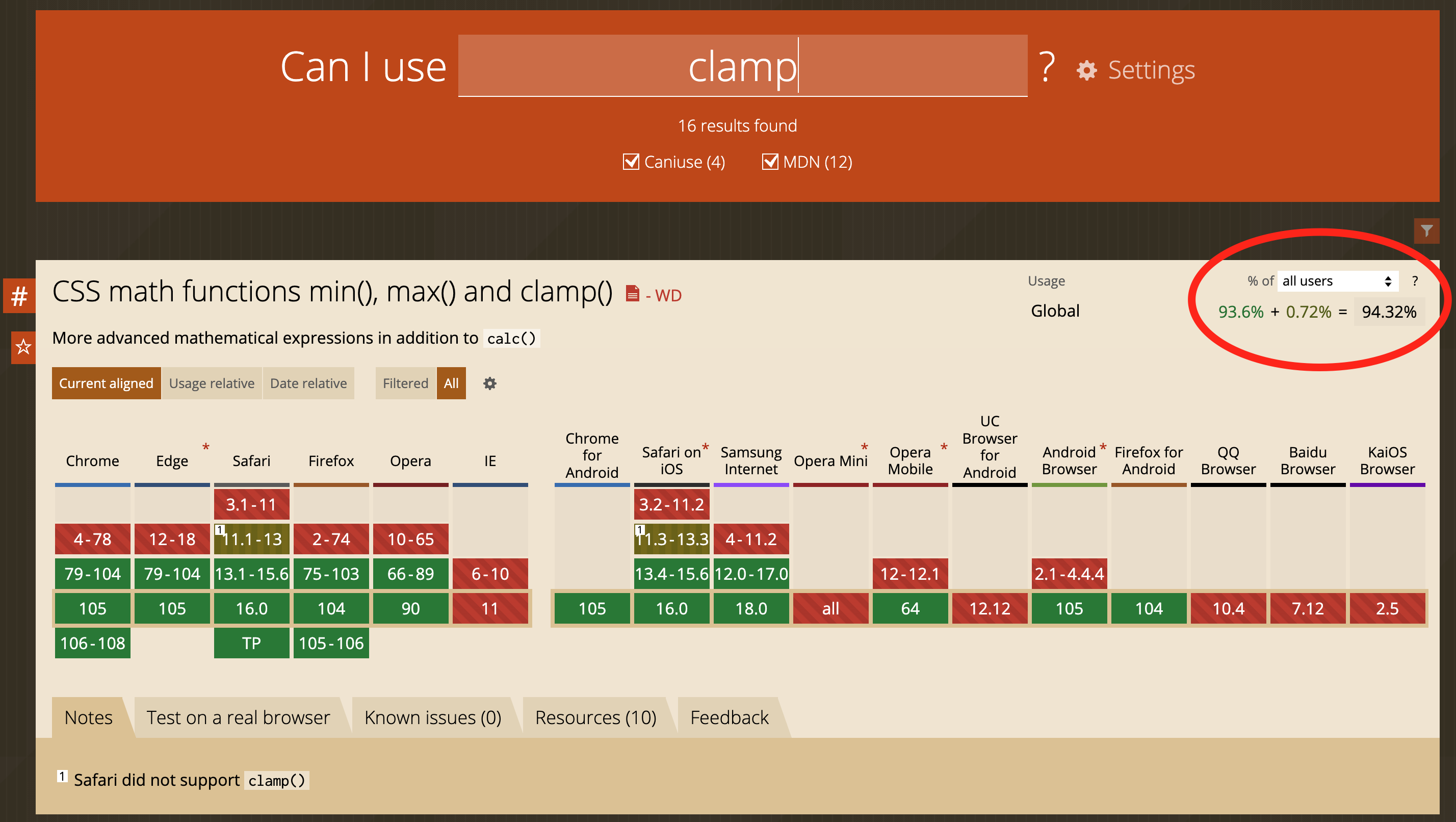This screenshot has height=822, width=1456.
Task: Click the hash permalink icon
Action: [x=20, y=296]
